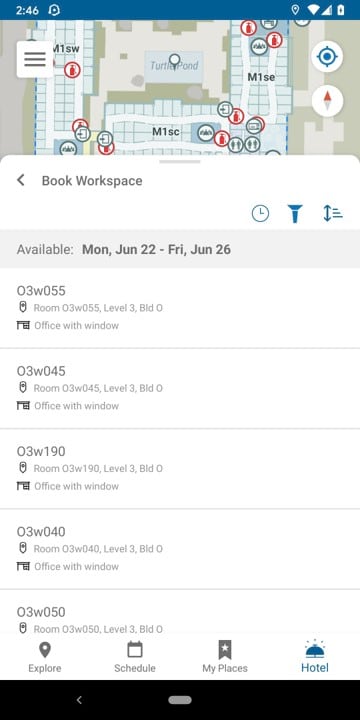Tap the Android back navigation button
The height and width of the screenshot is (720, 360).
(x=79, y=700)
